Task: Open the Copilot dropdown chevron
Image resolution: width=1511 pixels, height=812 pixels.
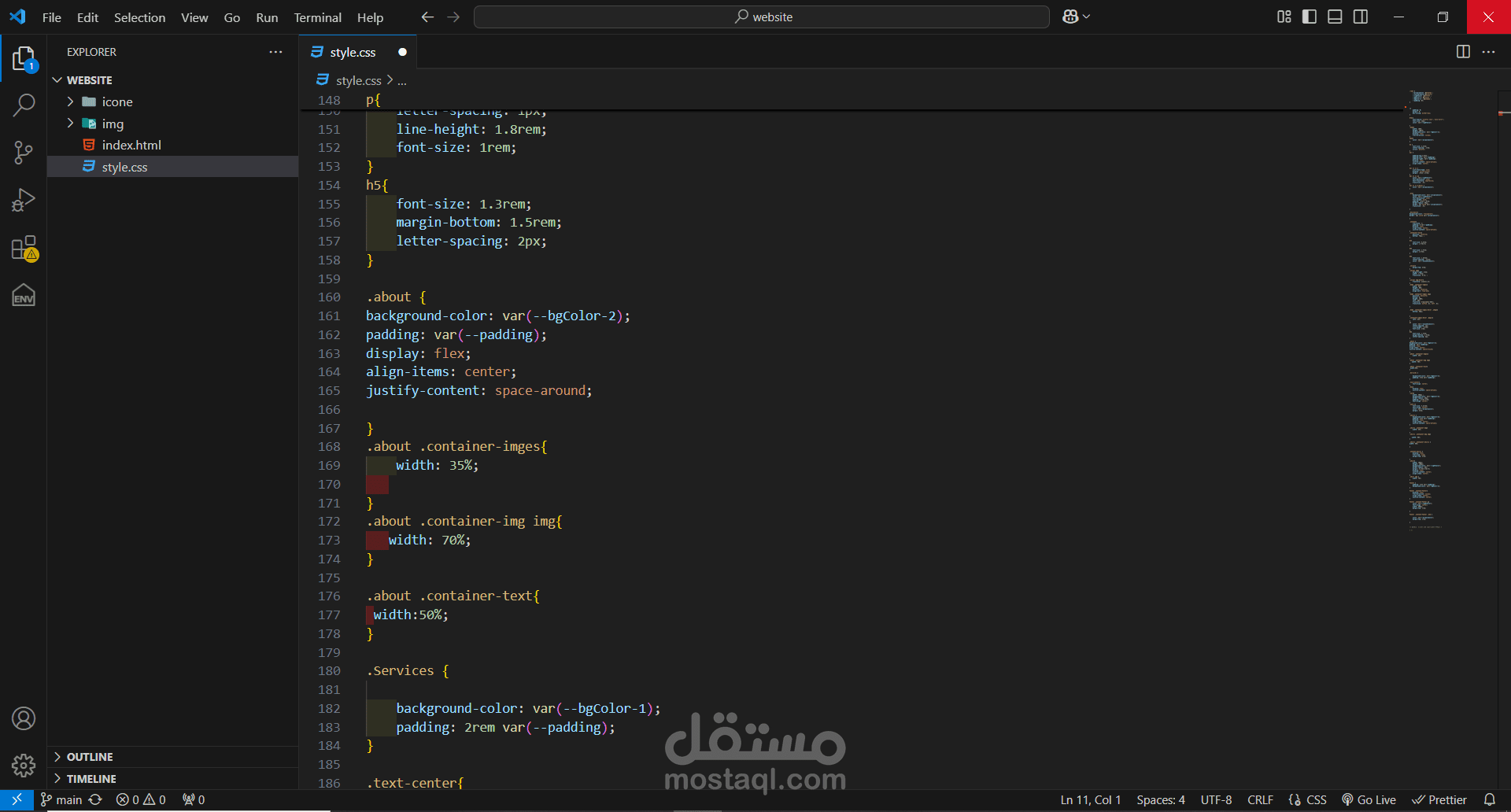Action: (x=1087, y=17)
